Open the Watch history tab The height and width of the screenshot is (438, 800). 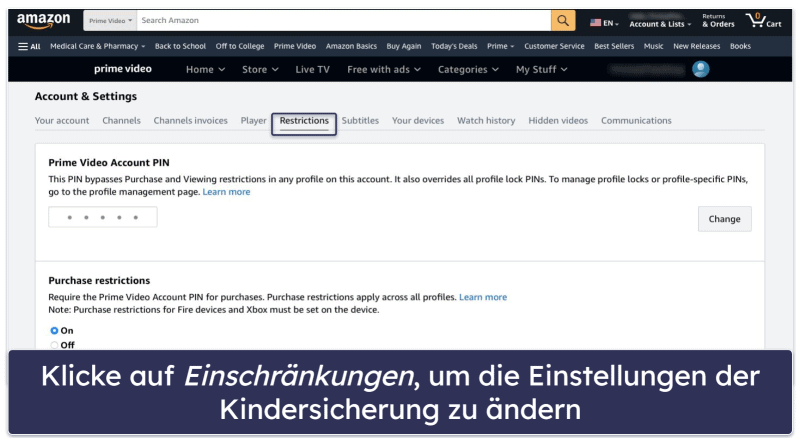coord(486,120)
